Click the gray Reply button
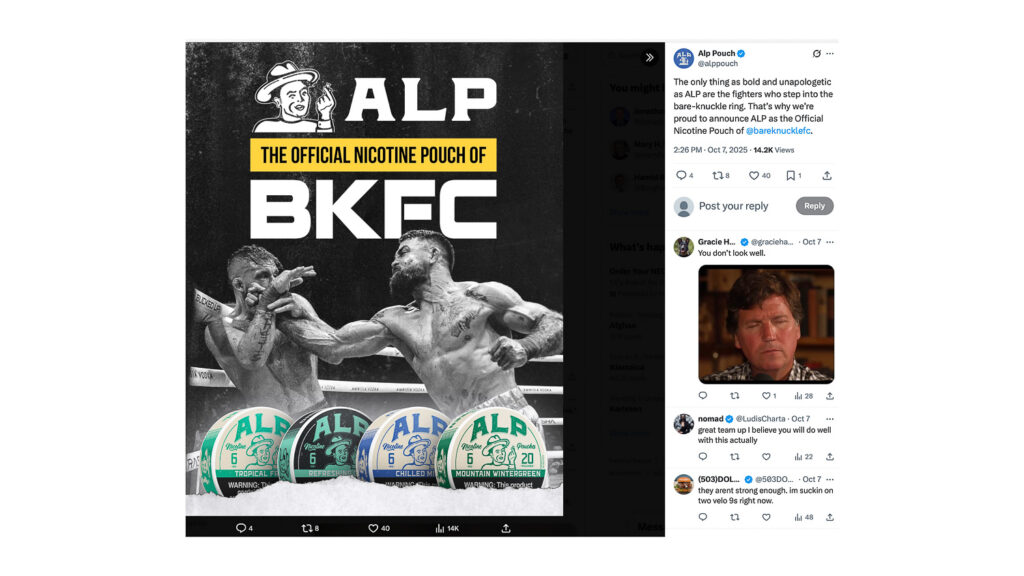1024x576 pixels. (814, 206)
